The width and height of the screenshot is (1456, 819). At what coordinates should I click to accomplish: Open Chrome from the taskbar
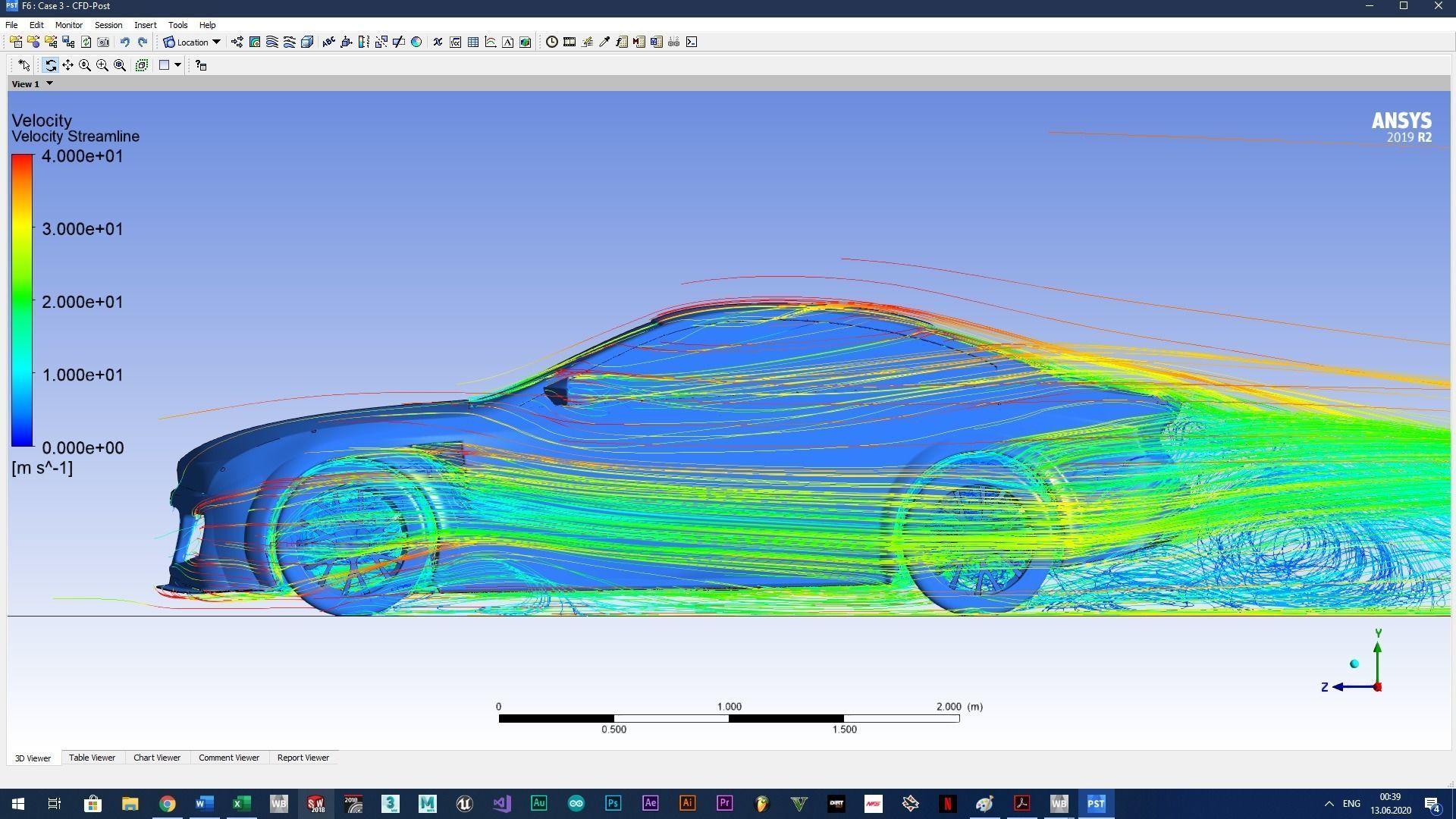pyautogui.click(x=168, y=803)
